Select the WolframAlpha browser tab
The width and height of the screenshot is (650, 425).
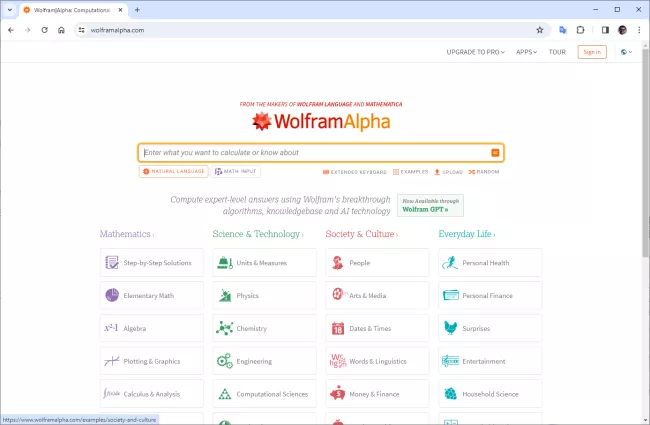click(x=68, y=9)
